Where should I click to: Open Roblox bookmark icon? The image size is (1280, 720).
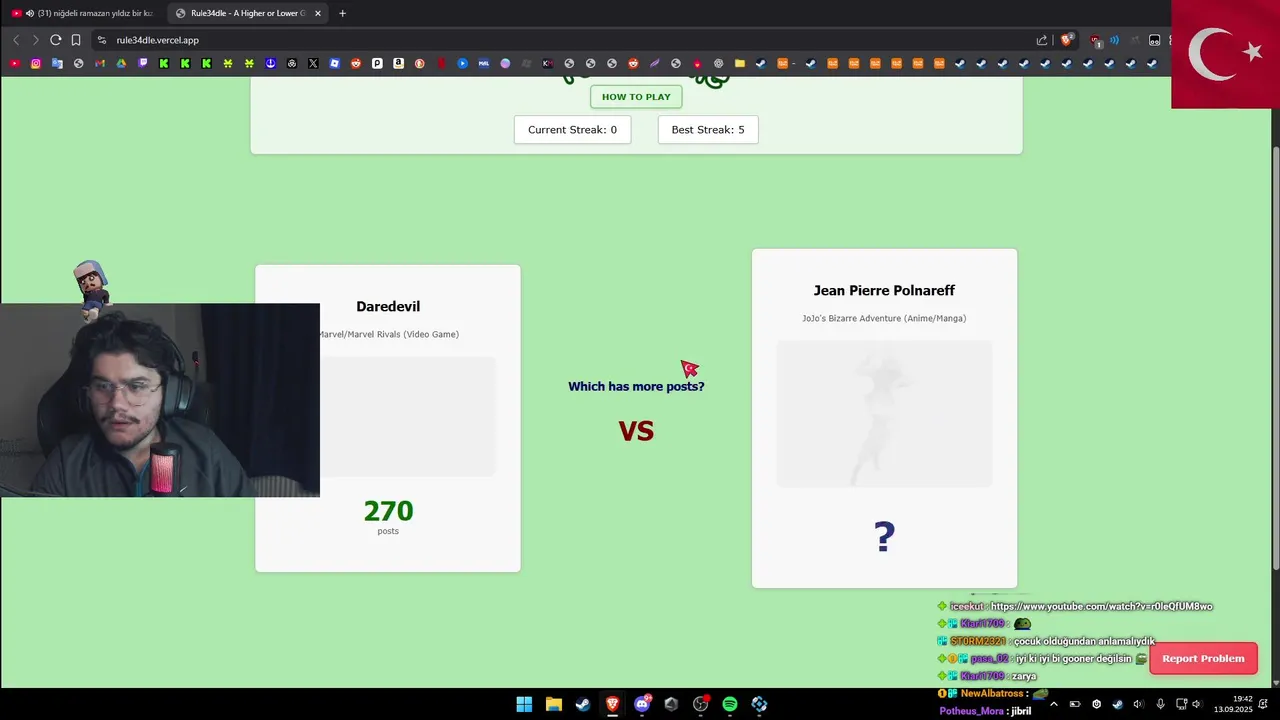pos(334,63)
